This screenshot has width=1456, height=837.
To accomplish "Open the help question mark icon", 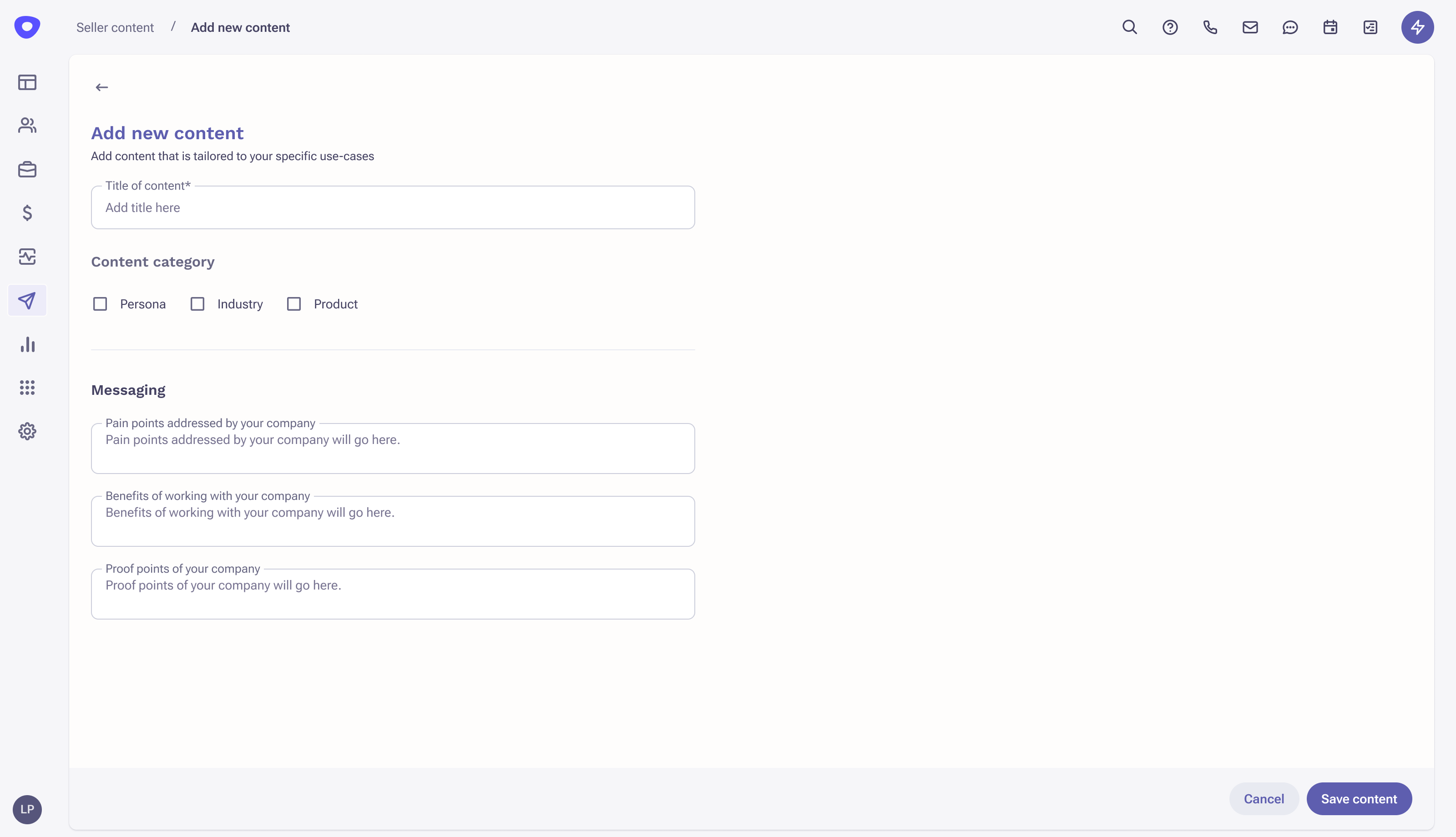I will point(1170,27).
